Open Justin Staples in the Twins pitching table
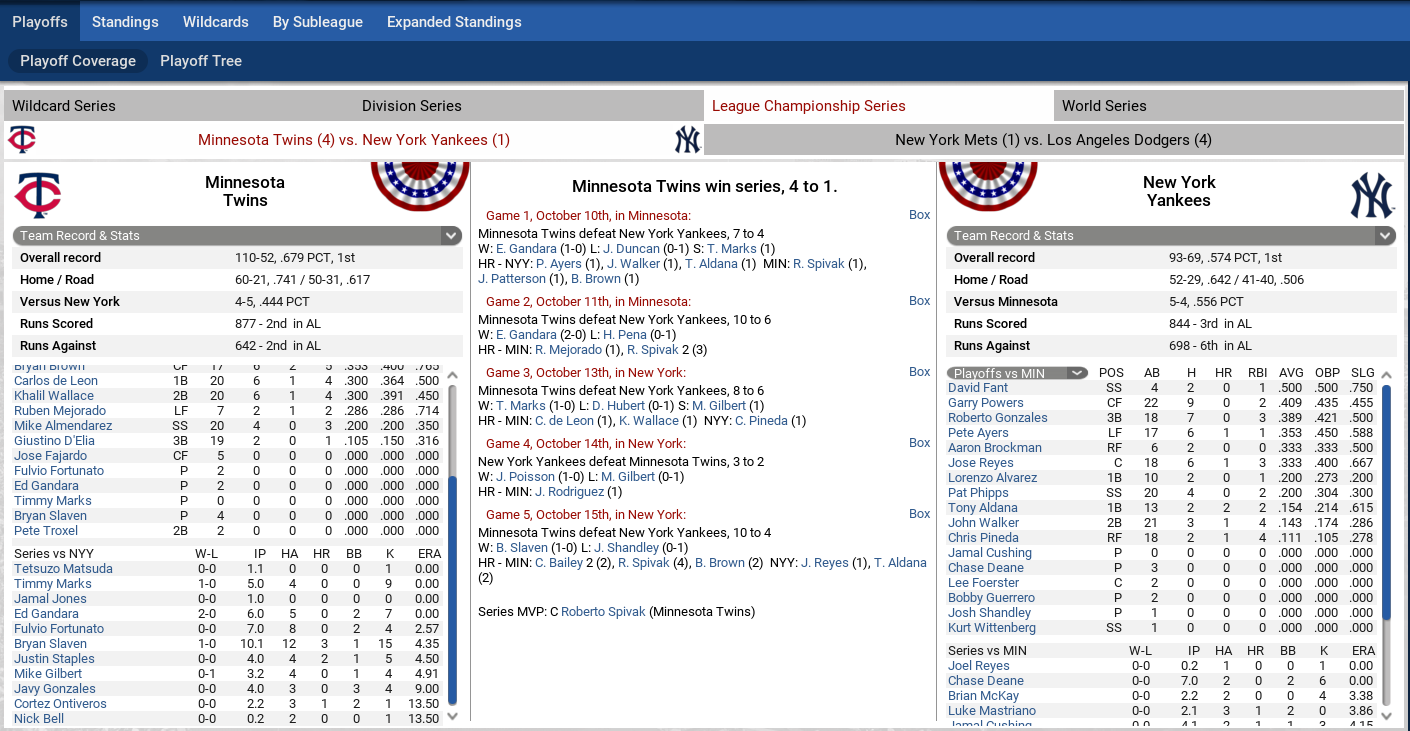1410x731 pixels. pyautogui.click(x=54, y=659)
